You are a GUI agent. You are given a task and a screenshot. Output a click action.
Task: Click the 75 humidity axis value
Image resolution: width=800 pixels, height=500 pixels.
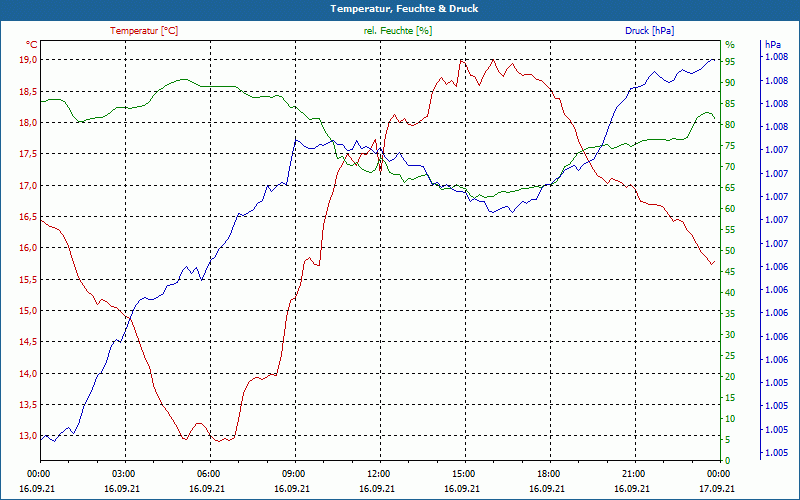(730, 146)
